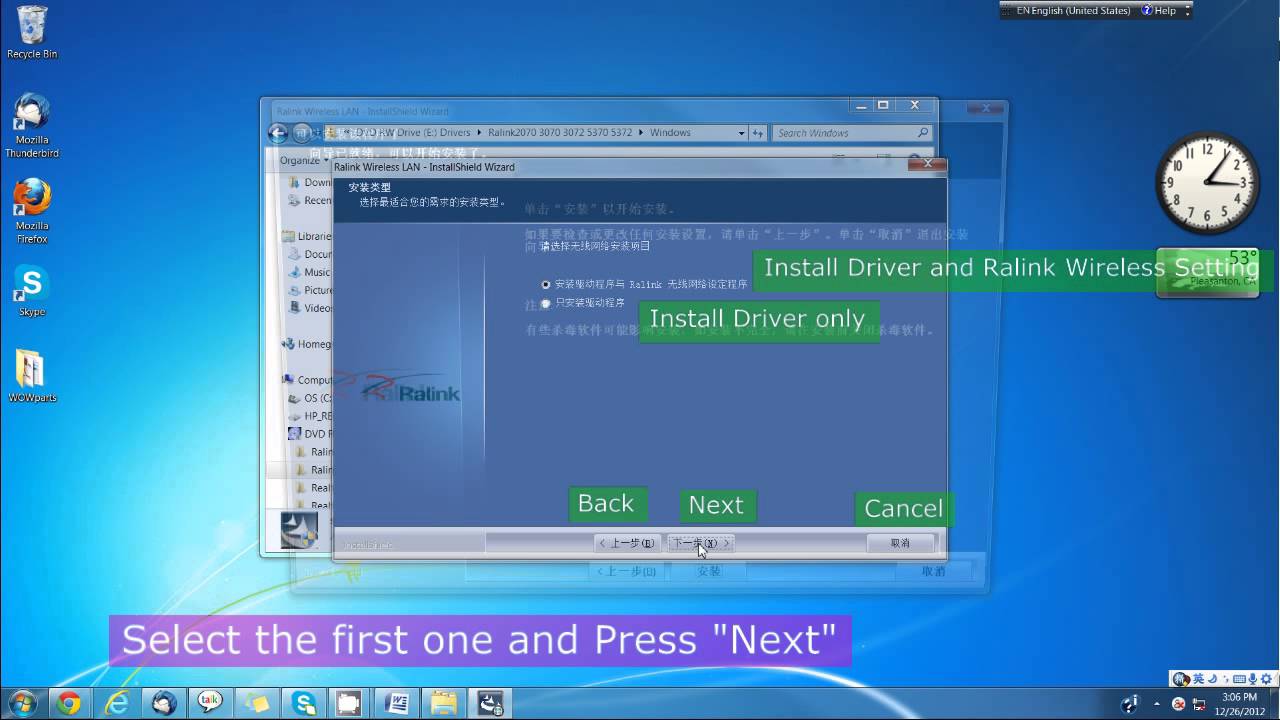Click Explorer window back arrow button
The image size is (1280, 720).
click(278, 133)
